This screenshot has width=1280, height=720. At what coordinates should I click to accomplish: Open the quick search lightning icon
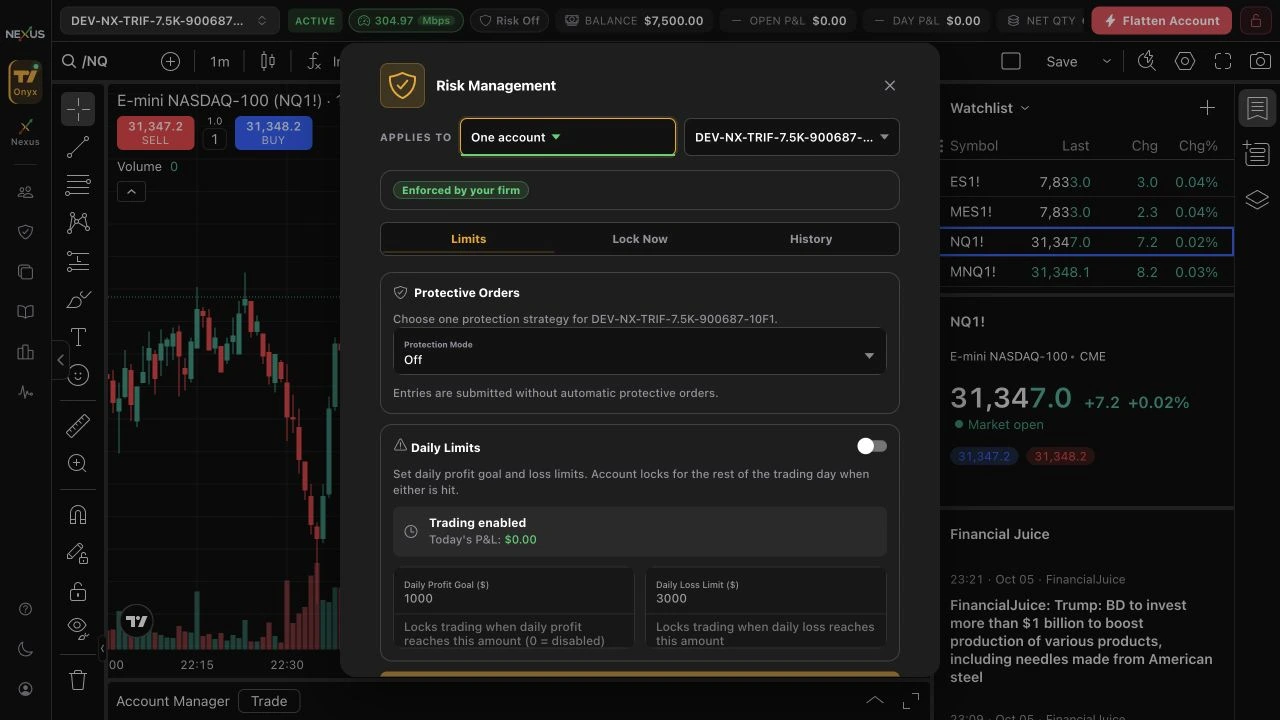(1147, 61)
